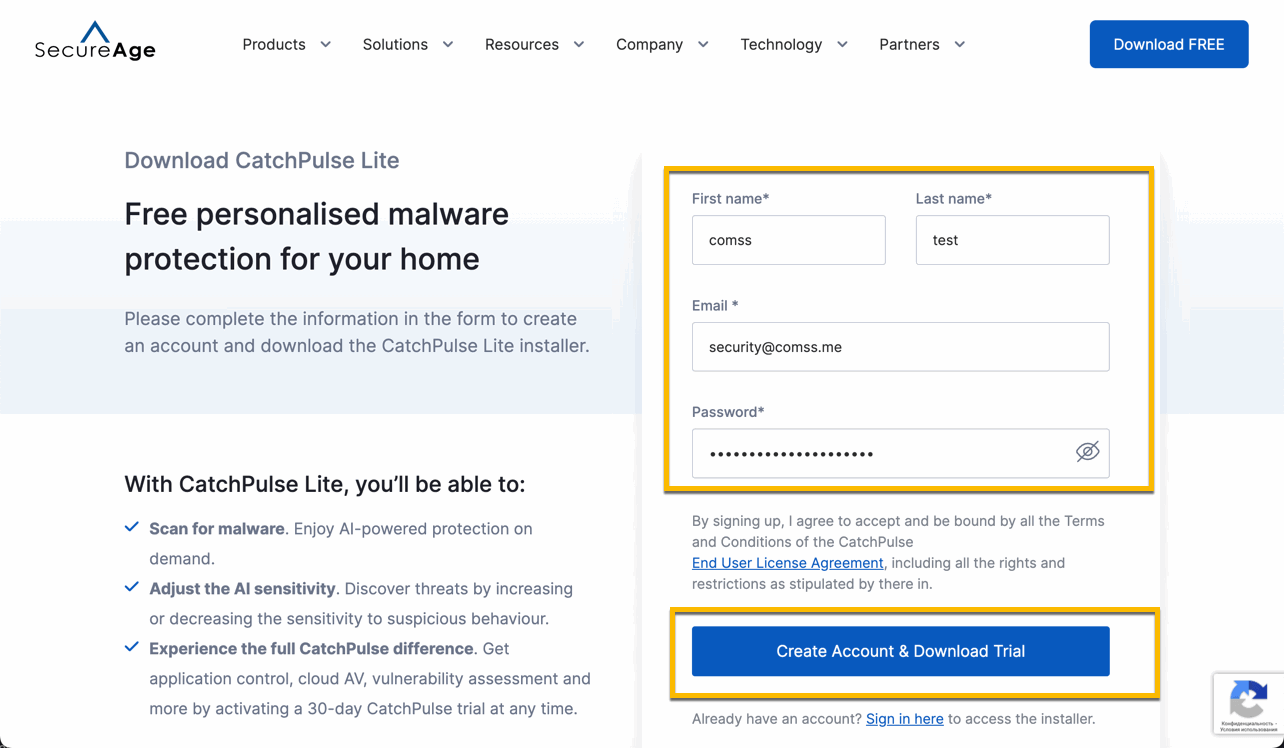Open the SecureAge logo home link
The image size is (1284, 748).
pos(95,41)
